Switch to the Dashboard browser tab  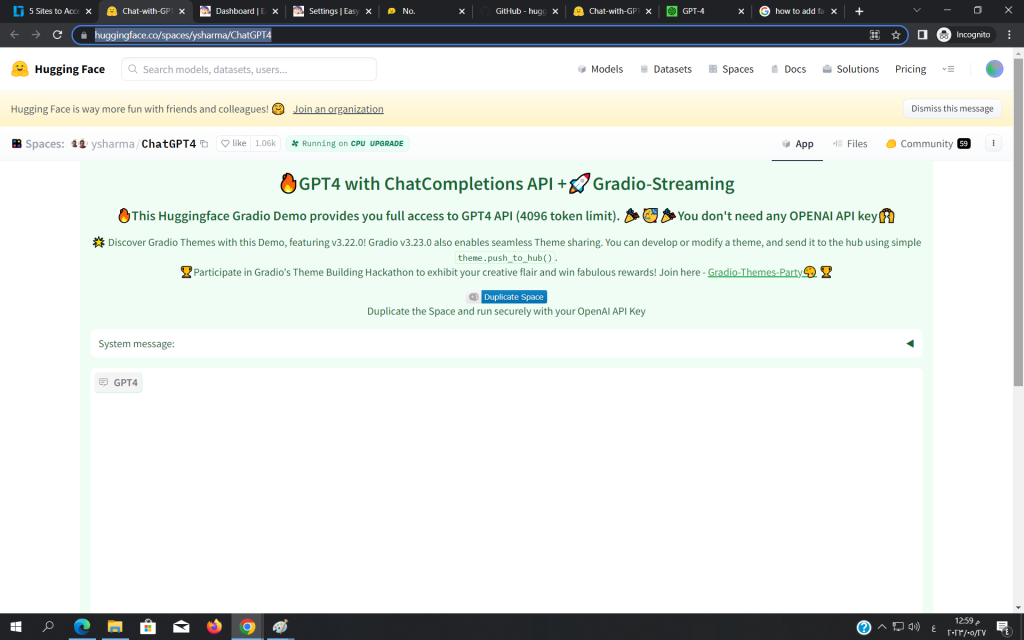240,11
